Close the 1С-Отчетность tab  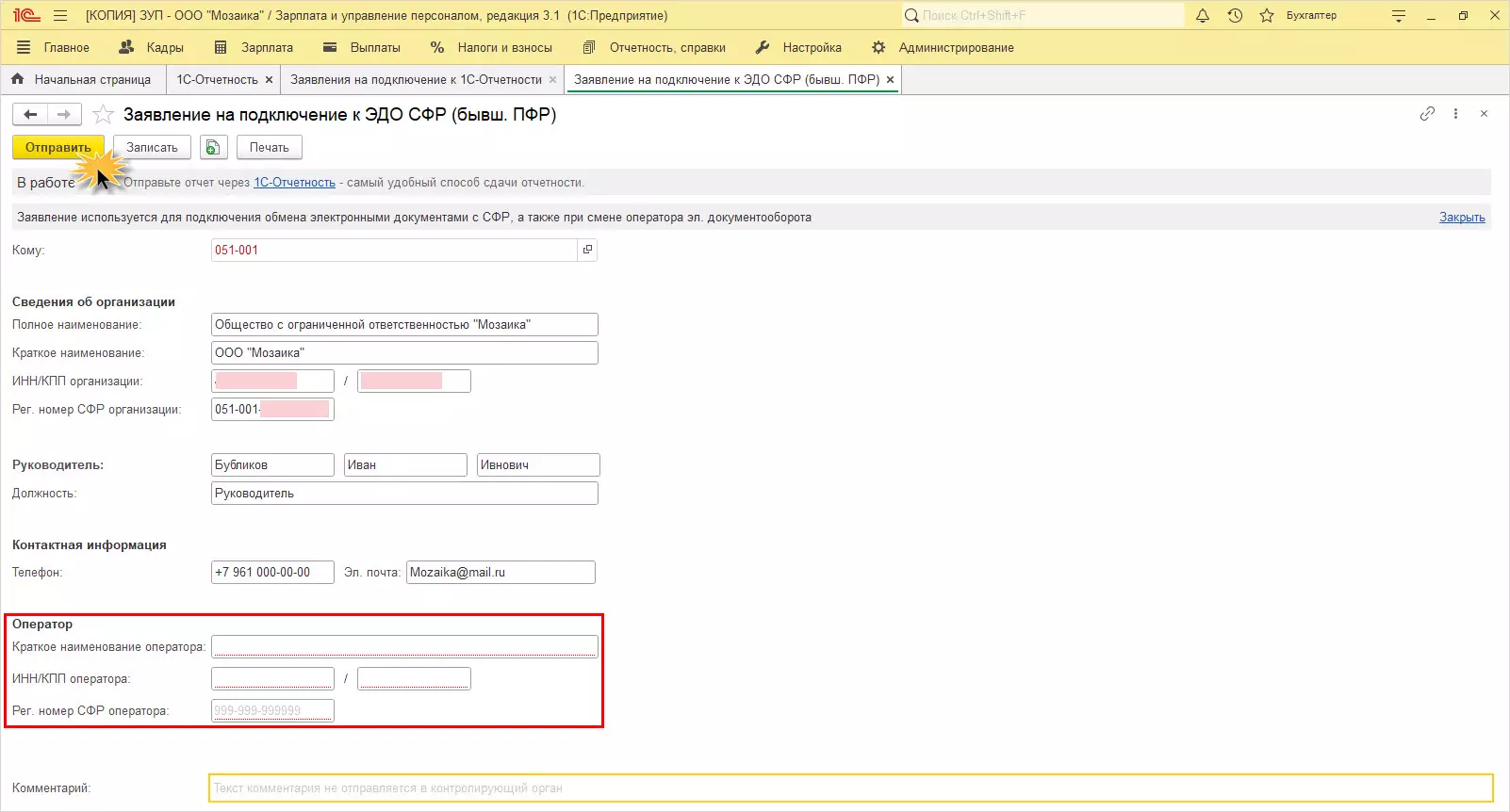click(269, 80)
